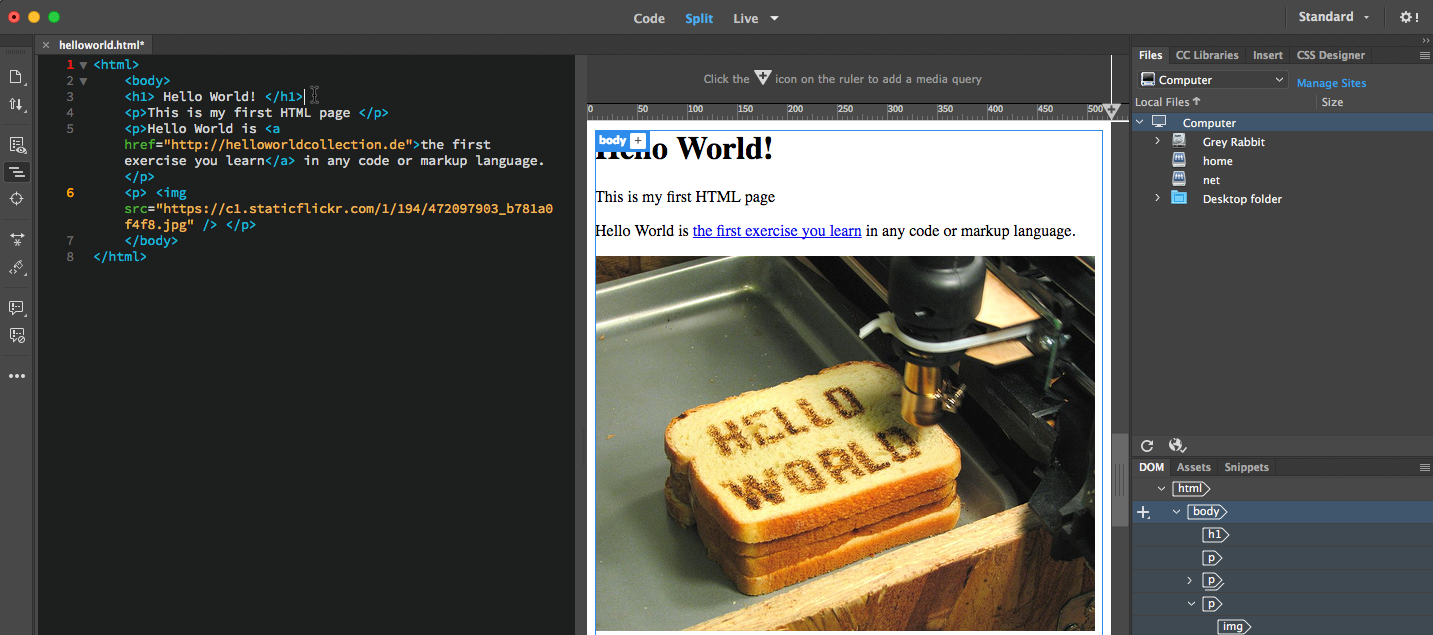Click the crosshair Inspect mode icon
The width and height of the screenshot is (1433, 635).
(x=16, y=199)
